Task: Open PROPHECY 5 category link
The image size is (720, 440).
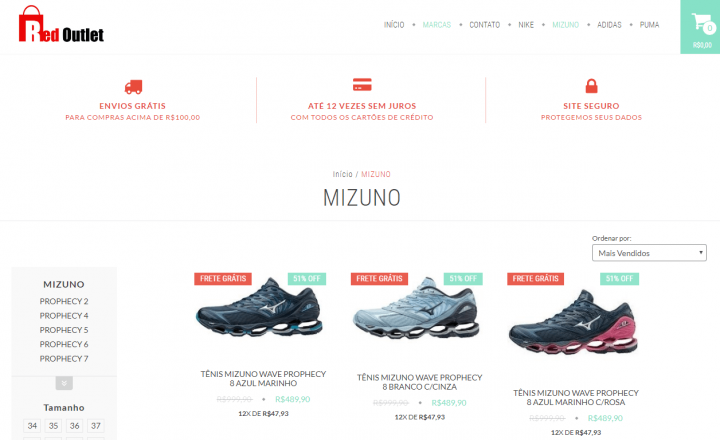Action: pos(64,330)
